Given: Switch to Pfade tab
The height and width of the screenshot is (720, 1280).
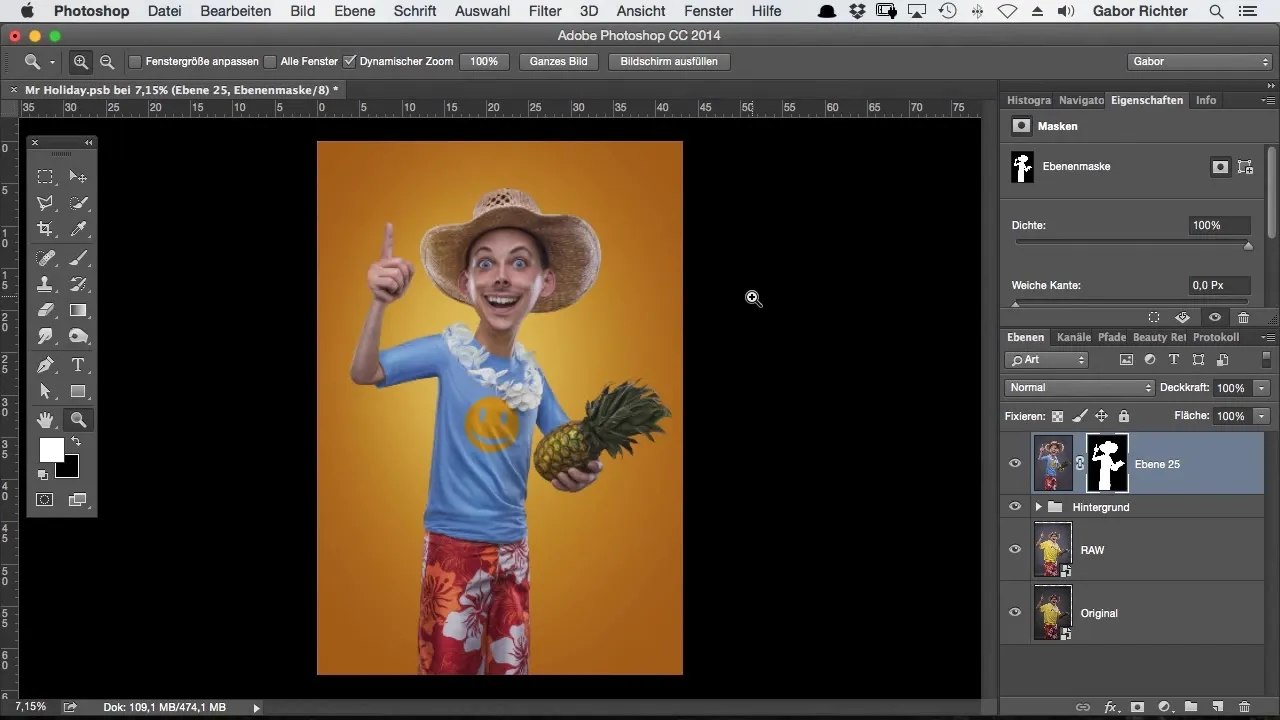Looking at the screenshot, I should point(1111,338).
